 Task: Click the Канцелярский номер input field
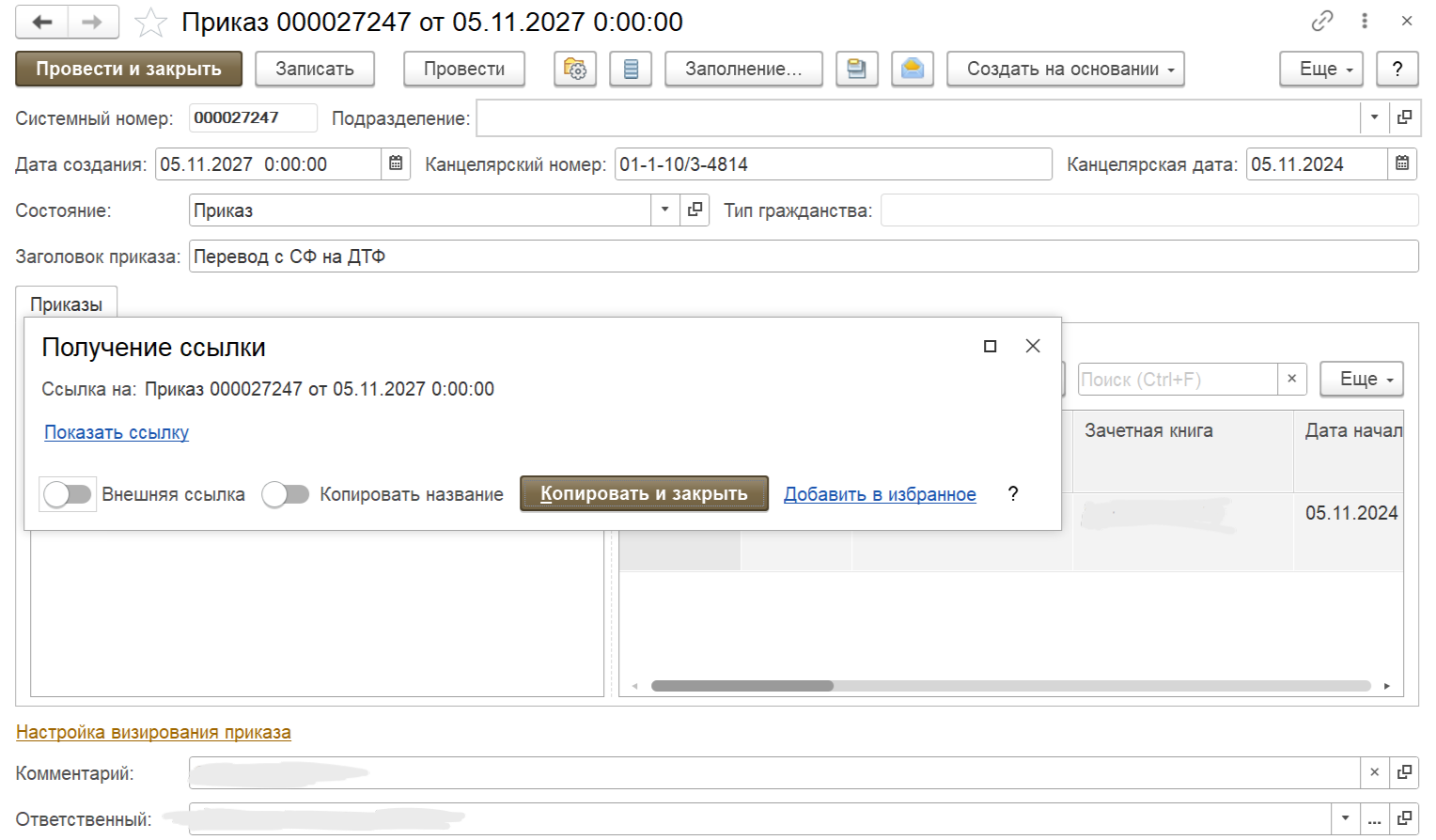(832, 164)
